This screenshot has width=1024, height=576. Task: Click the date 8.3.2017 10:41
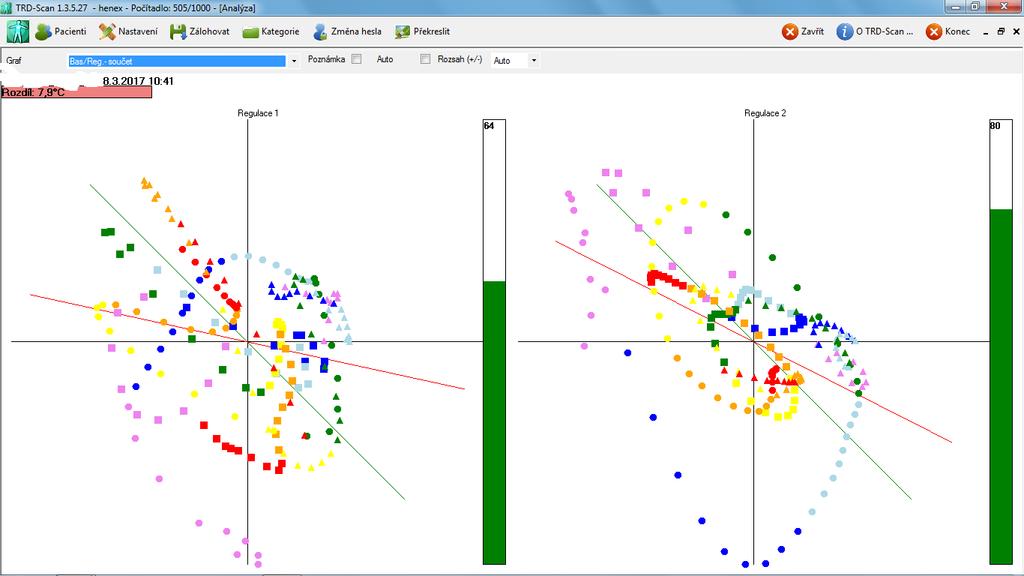click(138, 82)
